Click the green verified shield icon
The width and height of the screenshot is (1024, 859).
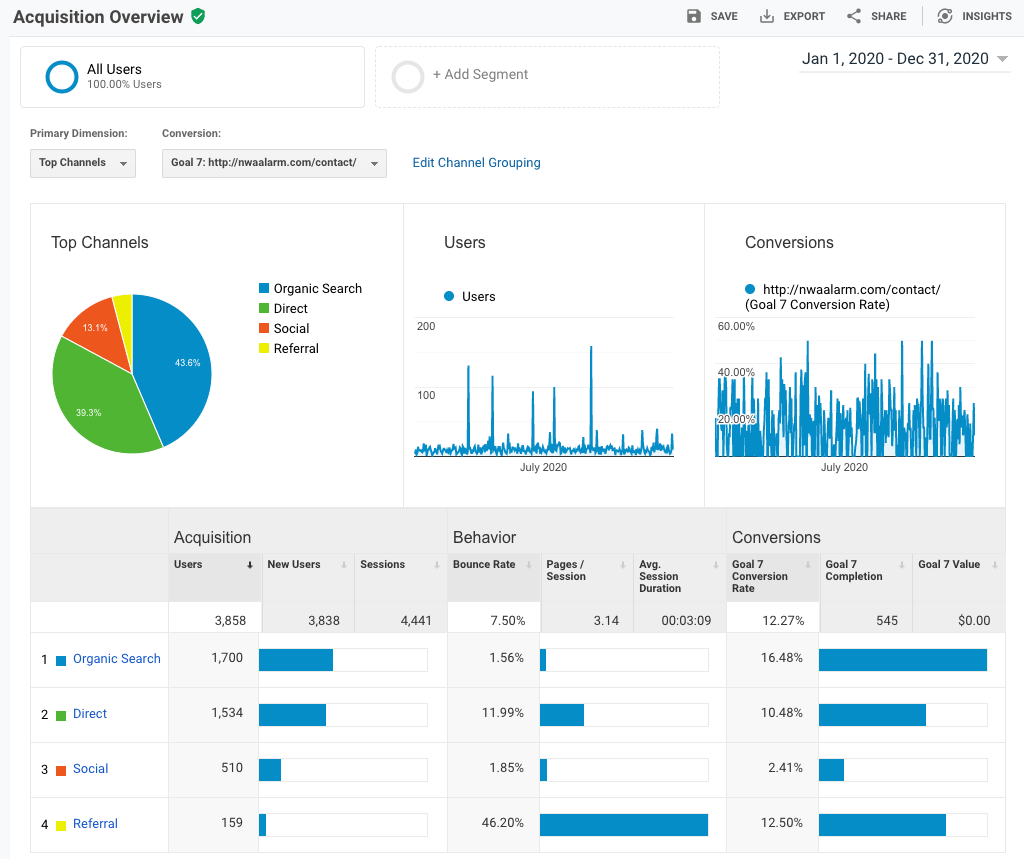[x=198, y=16]
